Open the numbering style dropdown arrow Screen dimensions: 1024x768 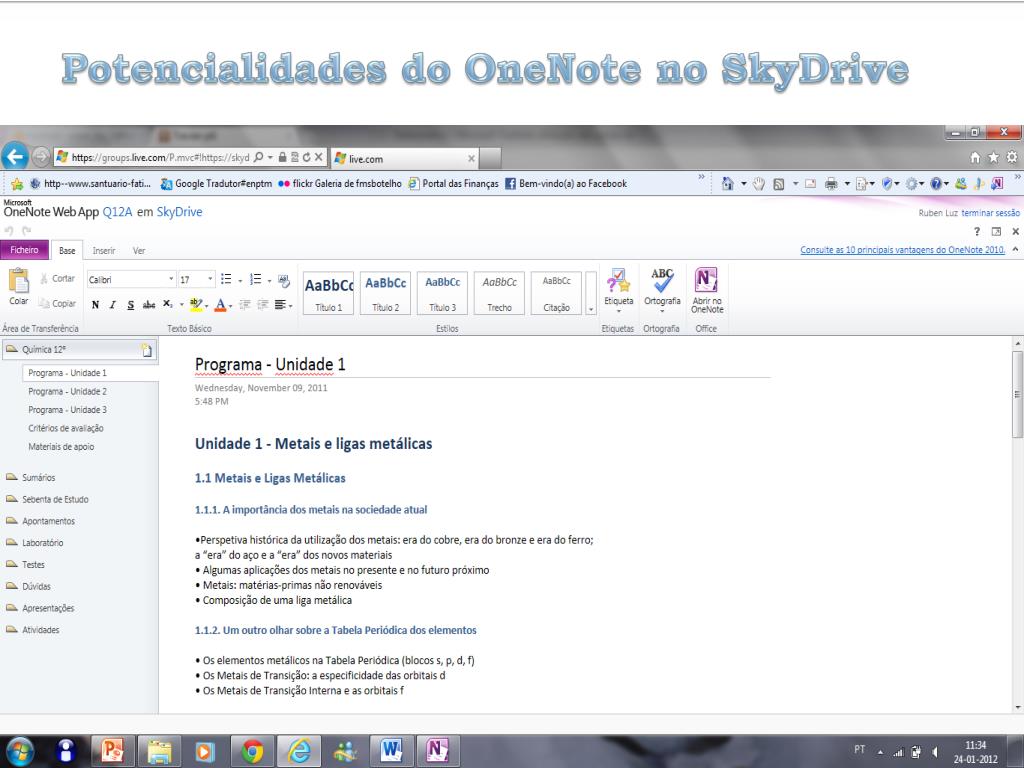[269, 281]
